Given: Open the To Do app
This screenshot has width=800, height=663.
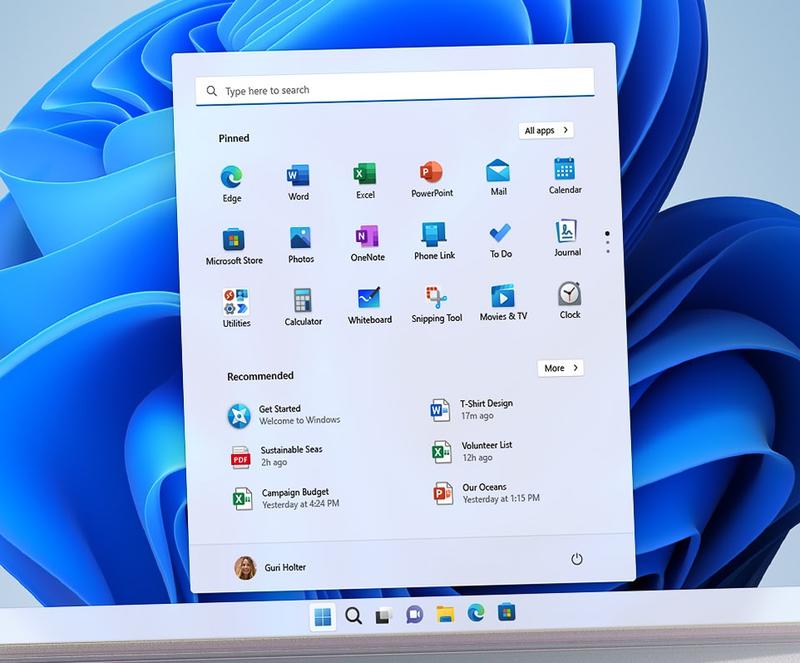Looking at the screenshot, I should [x=501, y=240].
